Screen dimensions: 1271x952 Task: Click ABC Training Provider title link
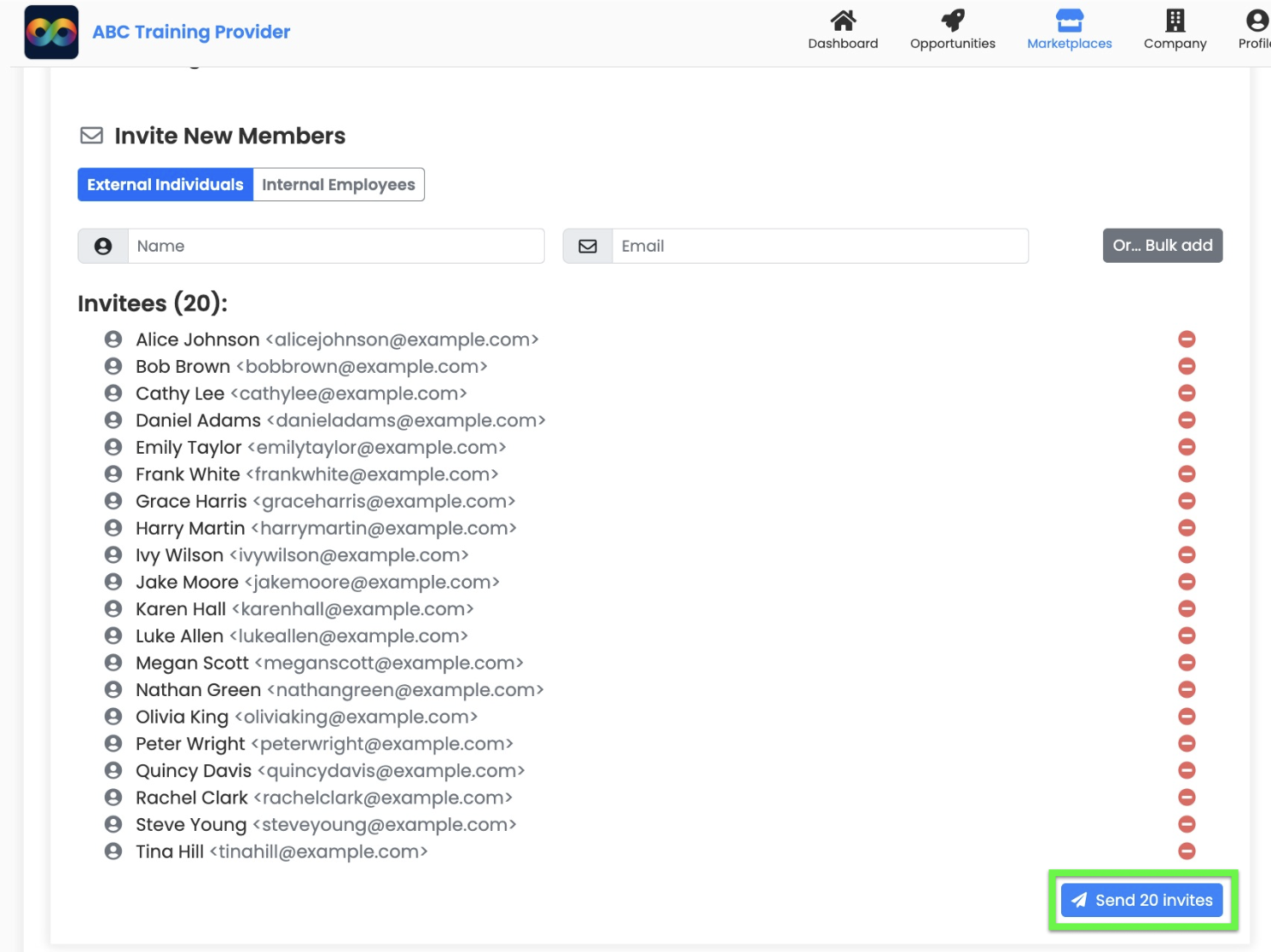(191, 32)
